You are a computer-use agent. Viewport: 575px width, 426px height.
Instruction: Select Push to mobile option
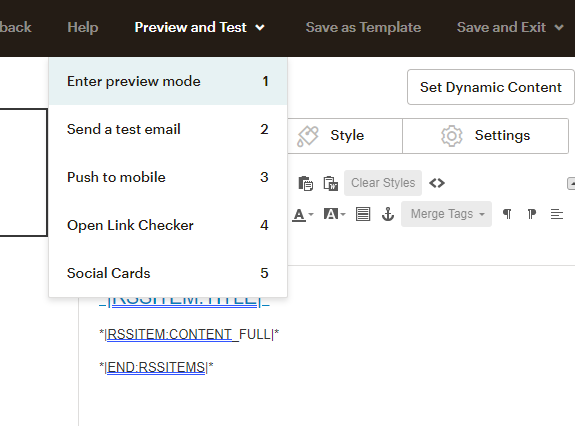168,177
